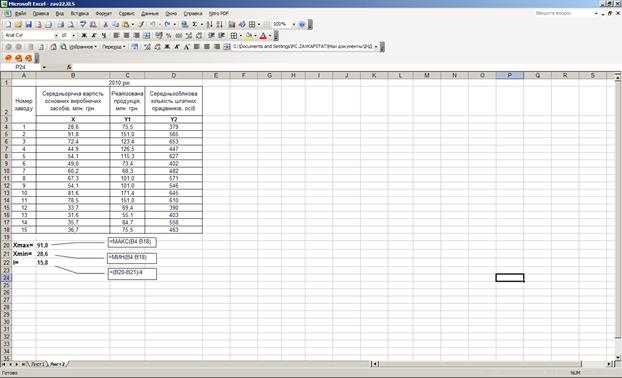Click the =МАКС(B4:B18) text box
622x378 pixels.
click(132, 242)
